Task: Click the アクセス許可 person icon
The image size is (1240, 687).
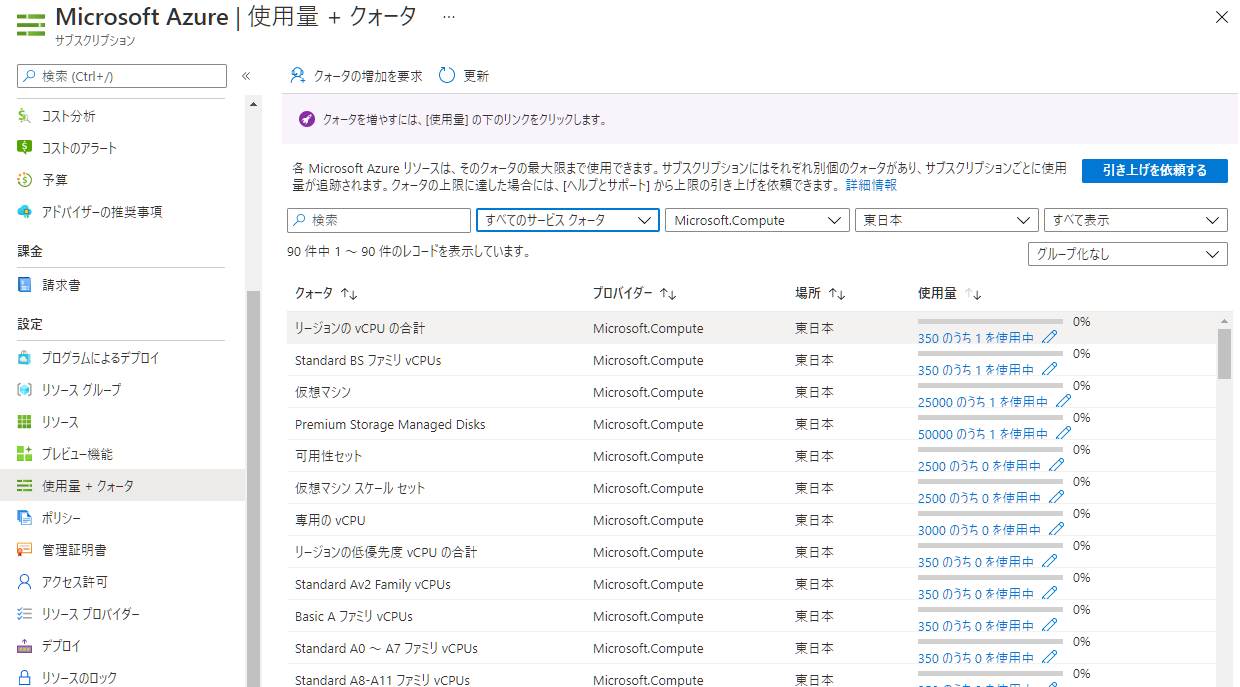Action: coord(25,582)
